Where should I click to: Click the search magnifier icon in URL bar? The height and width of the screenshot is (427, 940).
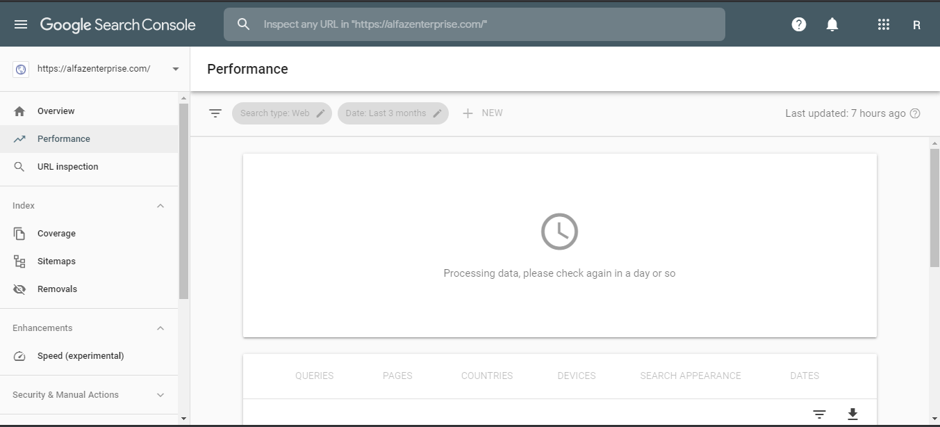[x=243, y=24]
